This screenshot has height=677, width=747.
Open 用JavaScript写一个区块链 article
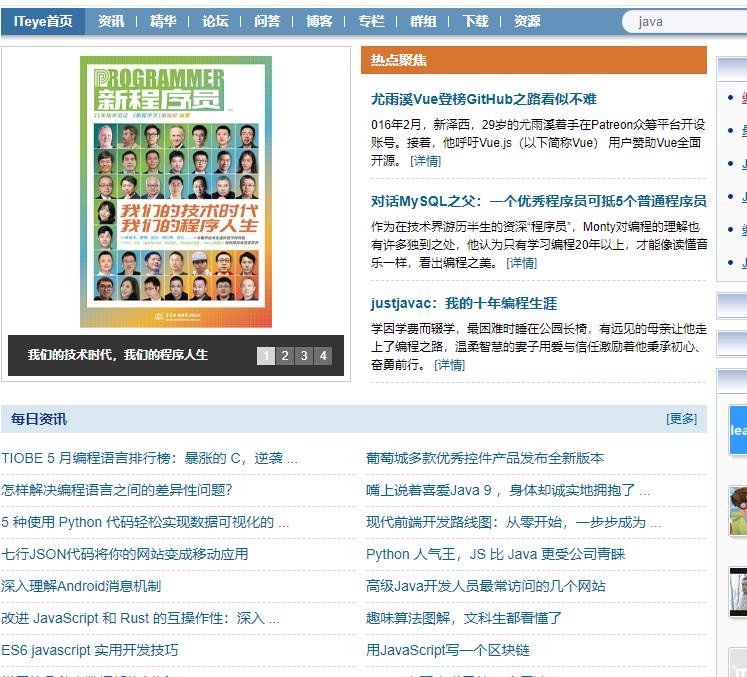tap(448, 650)
